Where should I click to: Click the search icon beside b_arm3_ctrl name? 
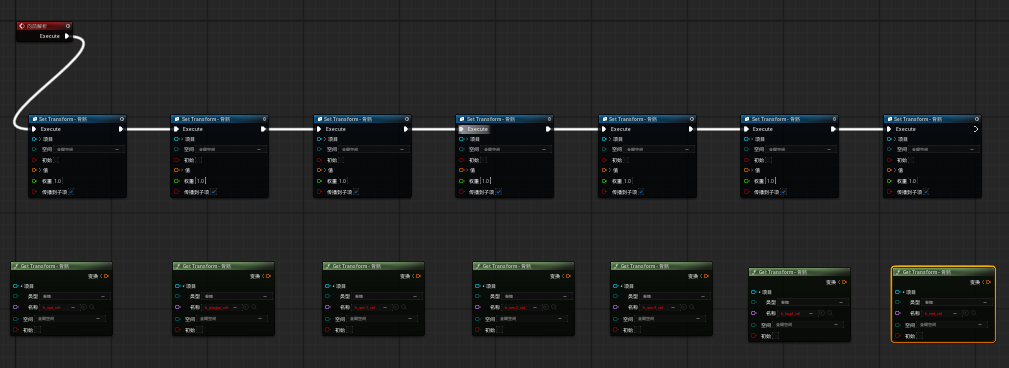tap(692, 307)
